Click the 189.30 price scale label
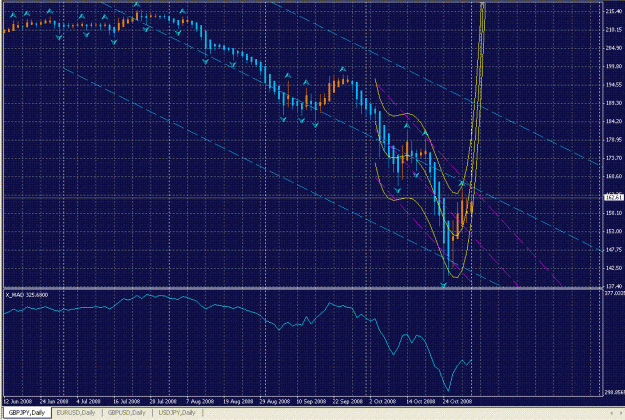 tap(613, 103)
